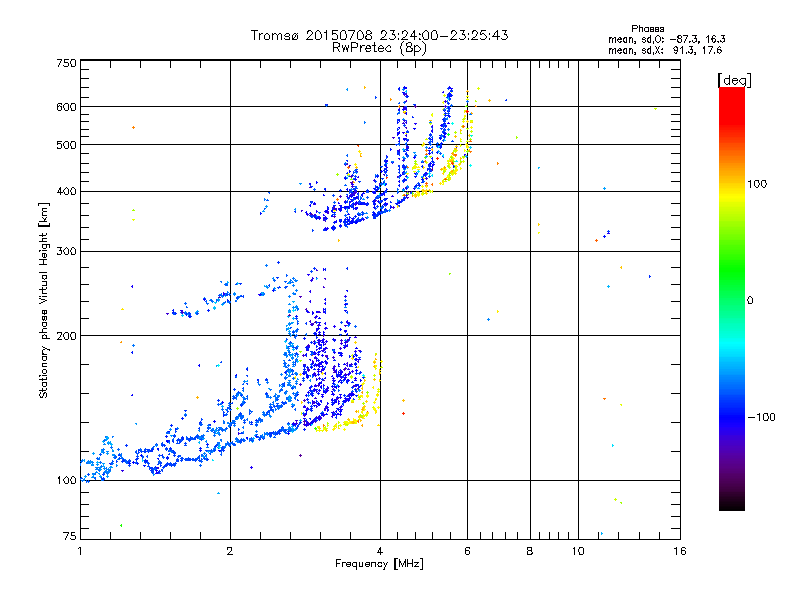Click the 75 tick on height axis

69,538
